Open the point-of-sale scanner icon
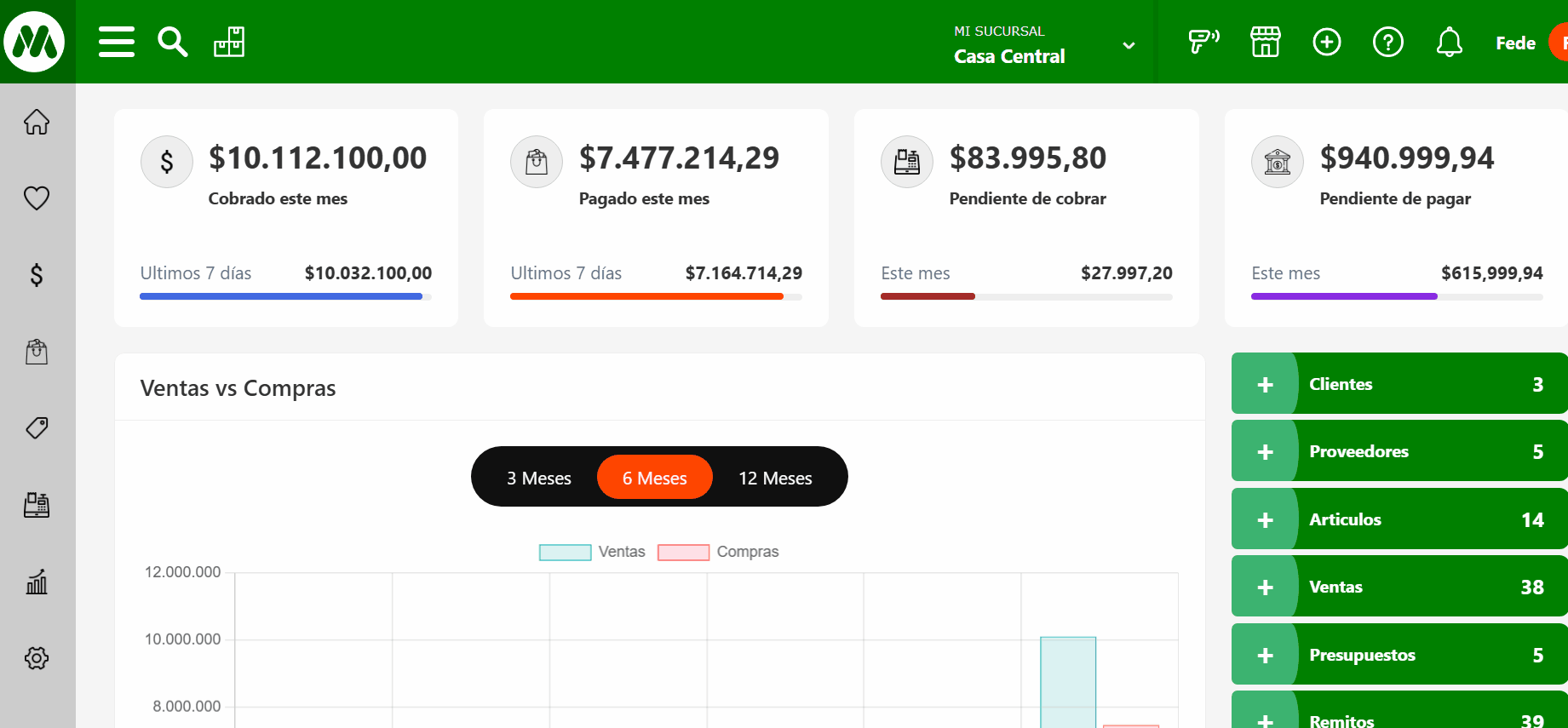This screenshot has height=728, width=1568. point(1203,42)
